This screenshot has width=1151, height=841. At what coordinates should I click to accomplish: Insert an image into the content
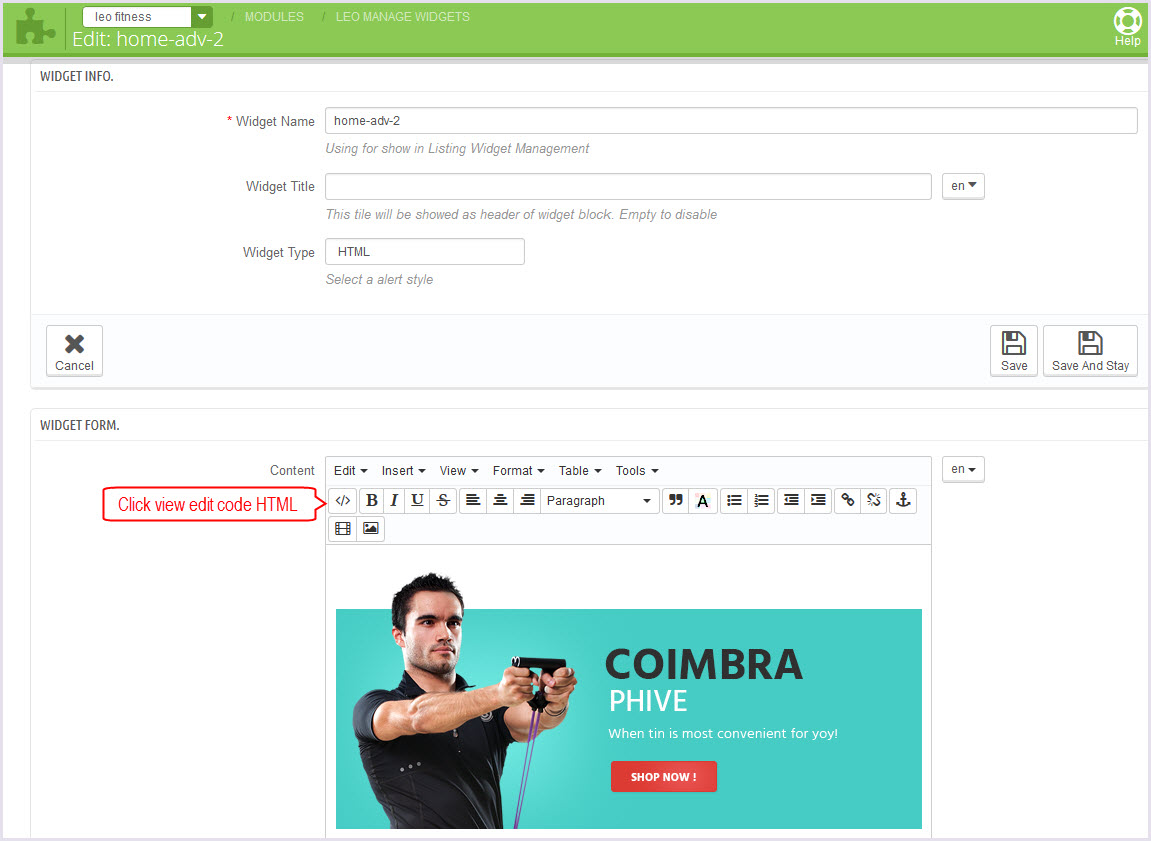click(371, 528)
